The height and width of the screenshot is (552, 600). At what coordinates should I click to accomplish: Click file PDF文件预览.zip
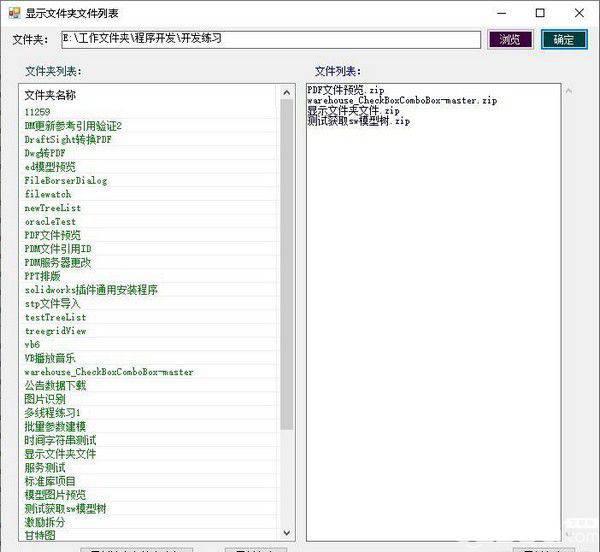(x=346, y=90)
